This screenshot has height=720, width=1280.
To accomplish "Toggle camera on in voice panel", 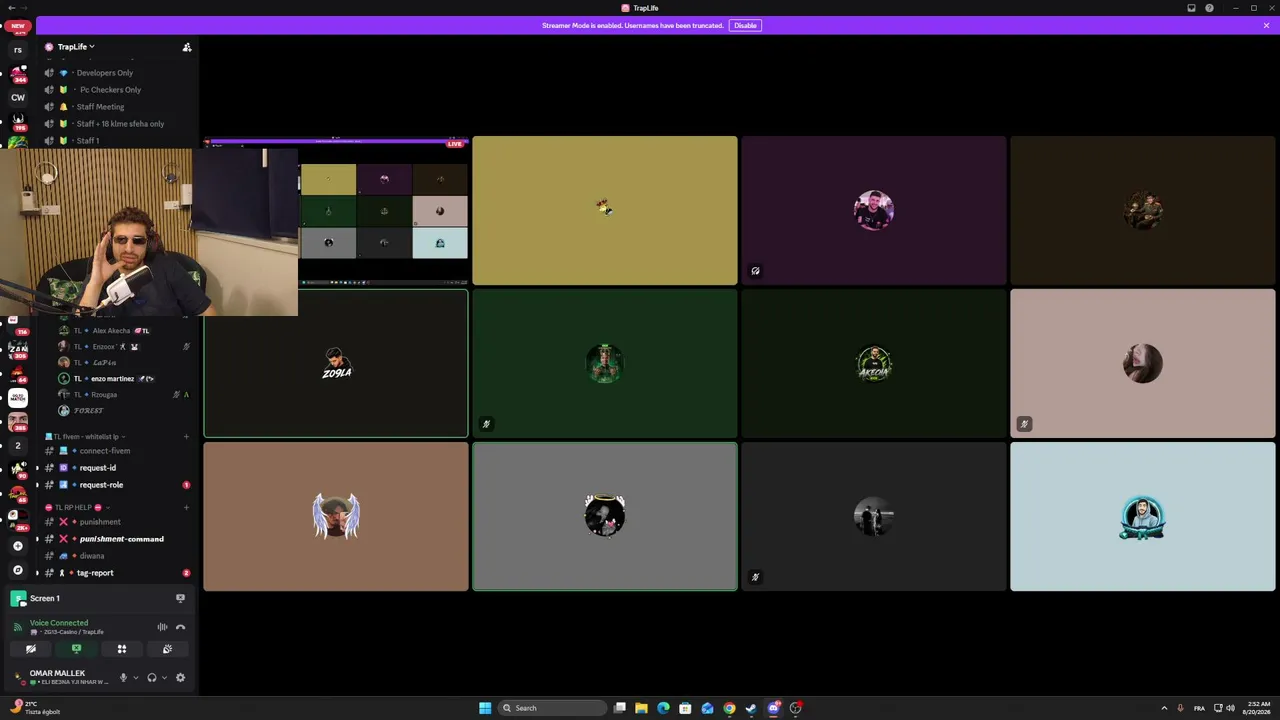I will (31, 649).
